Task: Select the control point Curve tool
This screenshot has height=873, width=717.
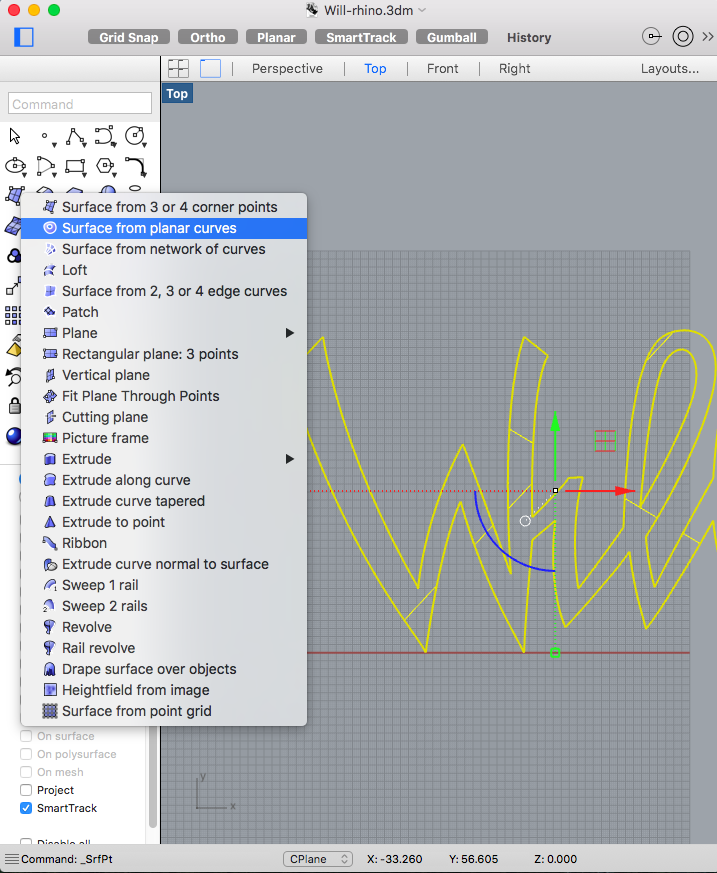Action: coord(105,136)
